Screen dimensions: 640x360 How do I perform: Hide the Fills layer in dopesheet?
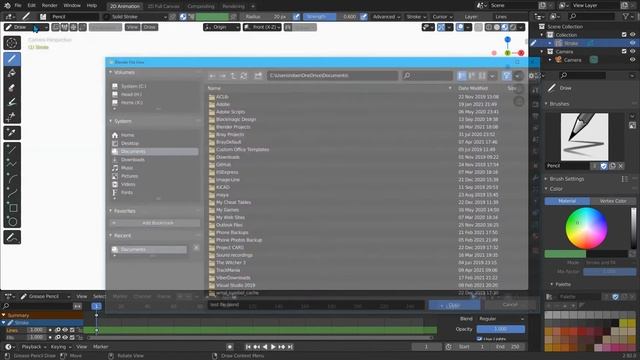tap(65, 338)
